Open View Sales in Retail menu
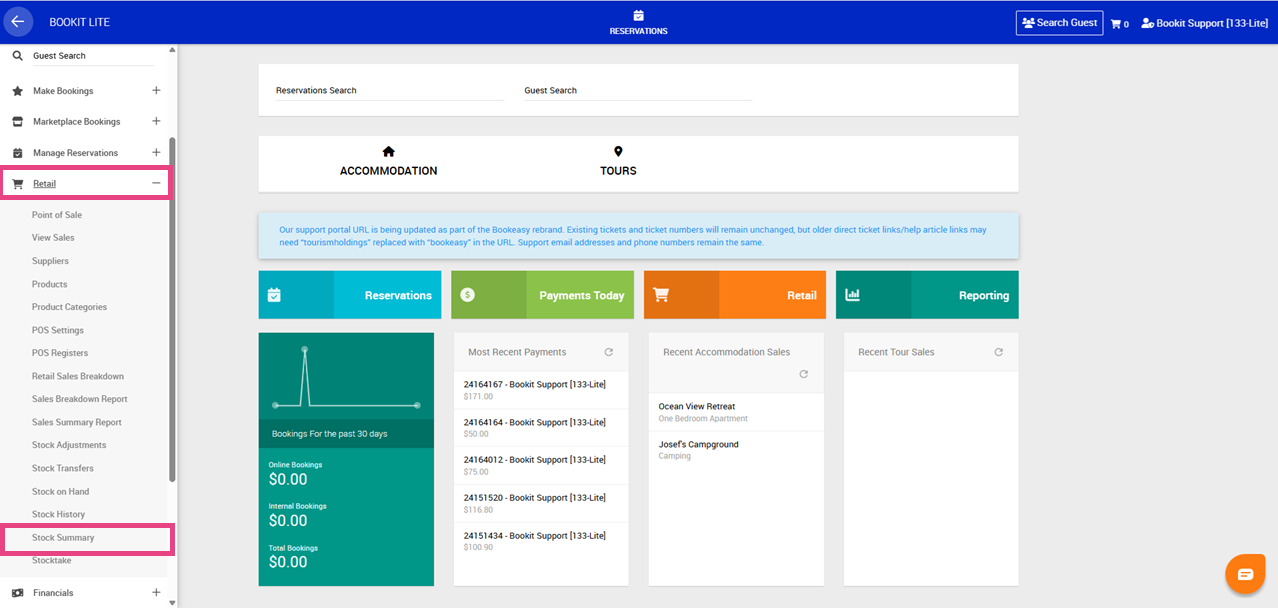The width and height of the screenshot is (1278, 608). click(x=53, y=238)
